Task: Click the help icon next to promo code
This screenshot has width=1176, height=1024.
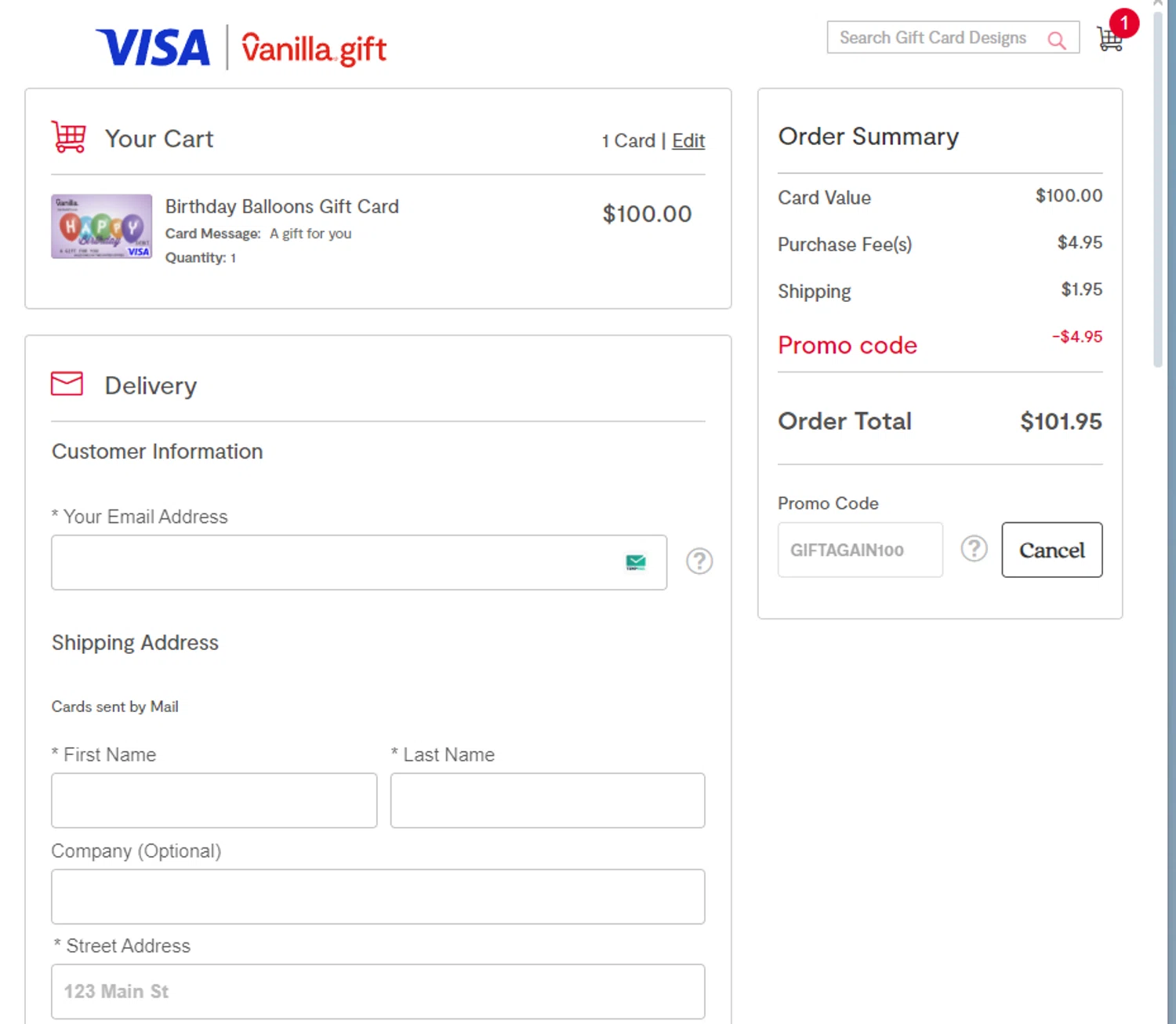Action: (974, 549)
